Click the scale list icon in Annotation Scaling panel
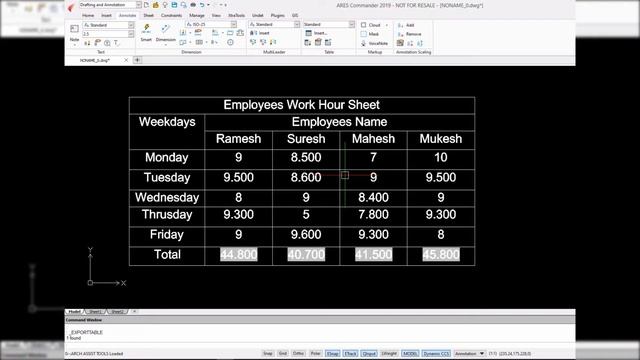Image resolution: width=640 pixels, height=360 pixels. tap(400, 43)
